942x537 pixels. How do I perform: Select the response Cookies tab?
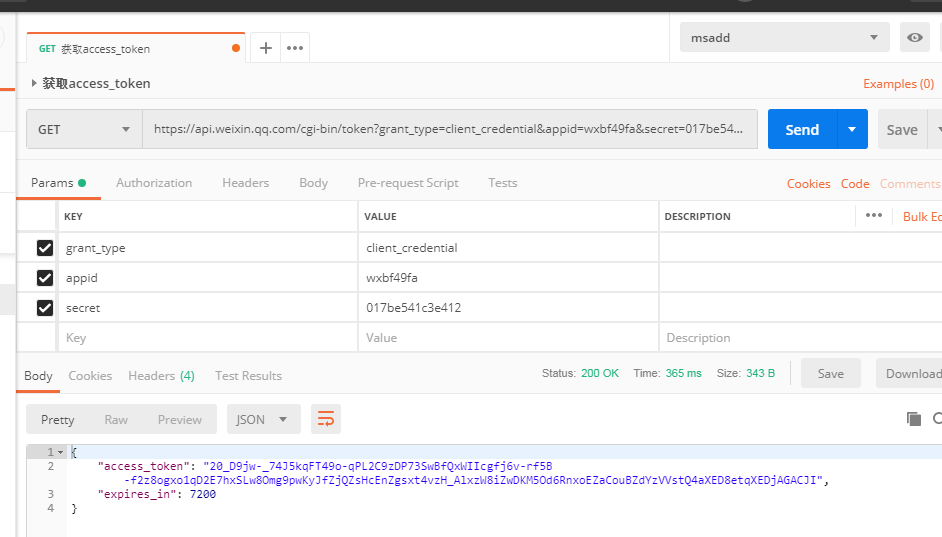[x=90, y=375]
